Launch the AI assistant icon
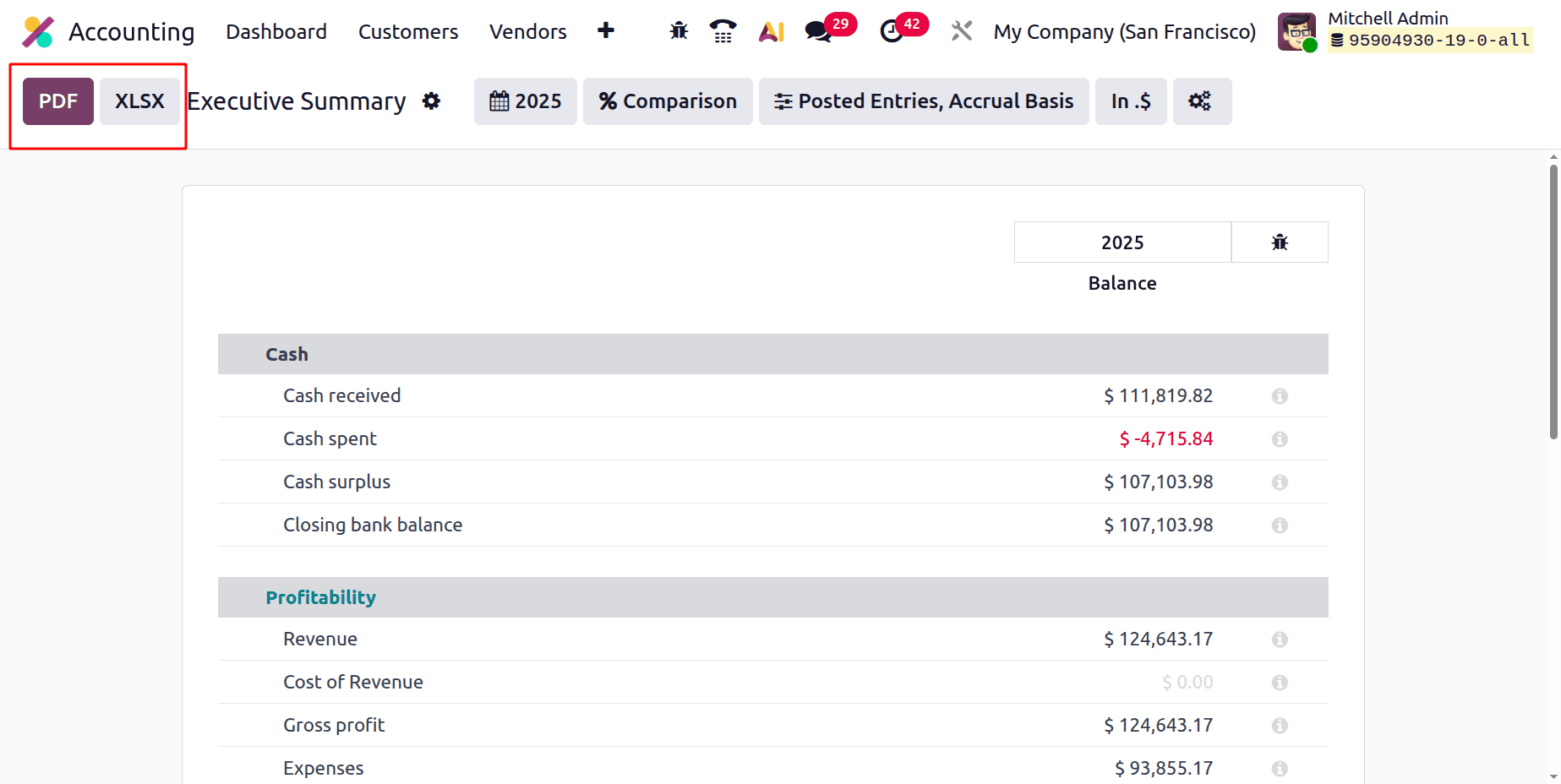 pyautogui.click(x=771, y=31)
